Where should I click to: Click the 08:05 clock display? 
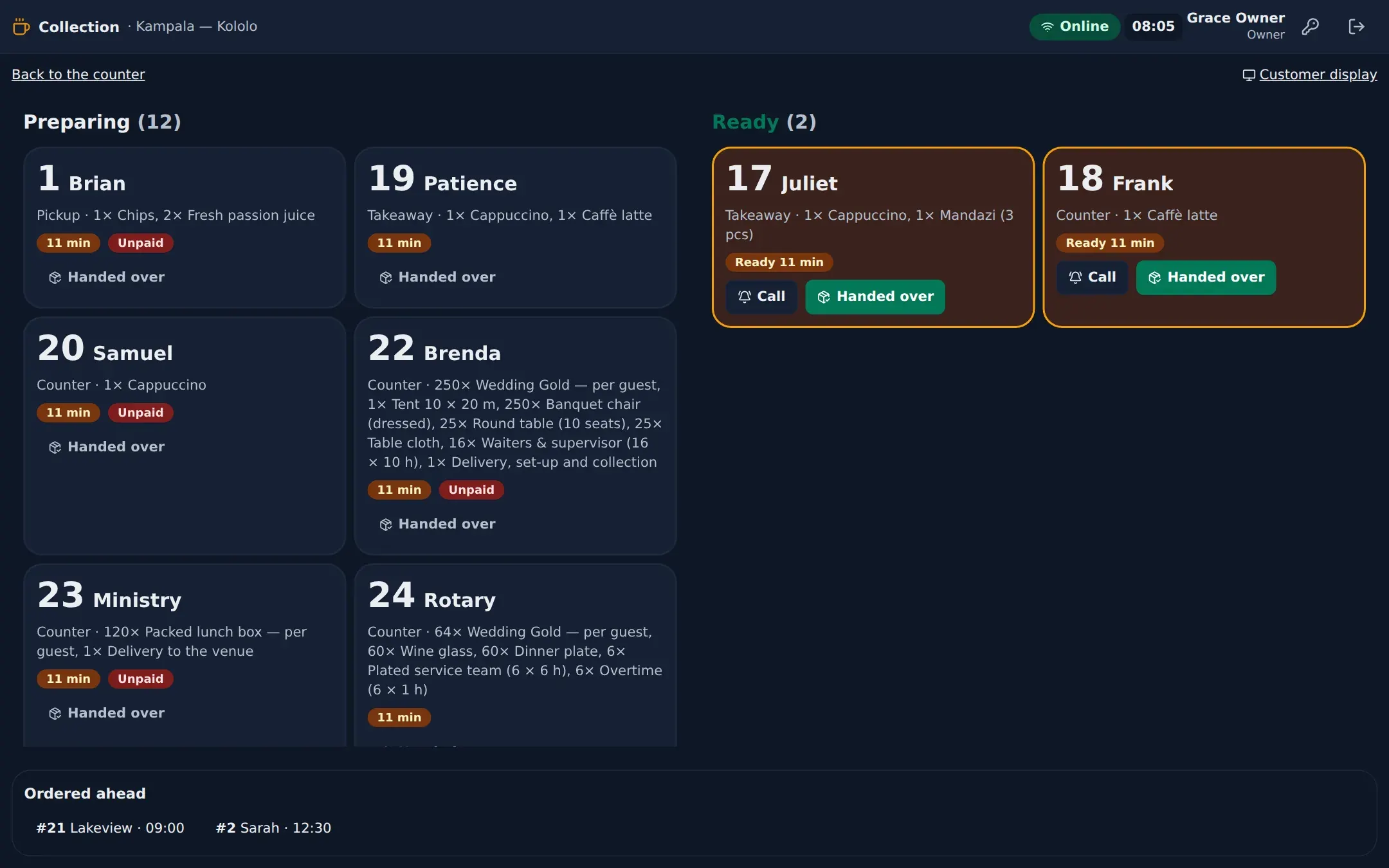point(1153,26)
